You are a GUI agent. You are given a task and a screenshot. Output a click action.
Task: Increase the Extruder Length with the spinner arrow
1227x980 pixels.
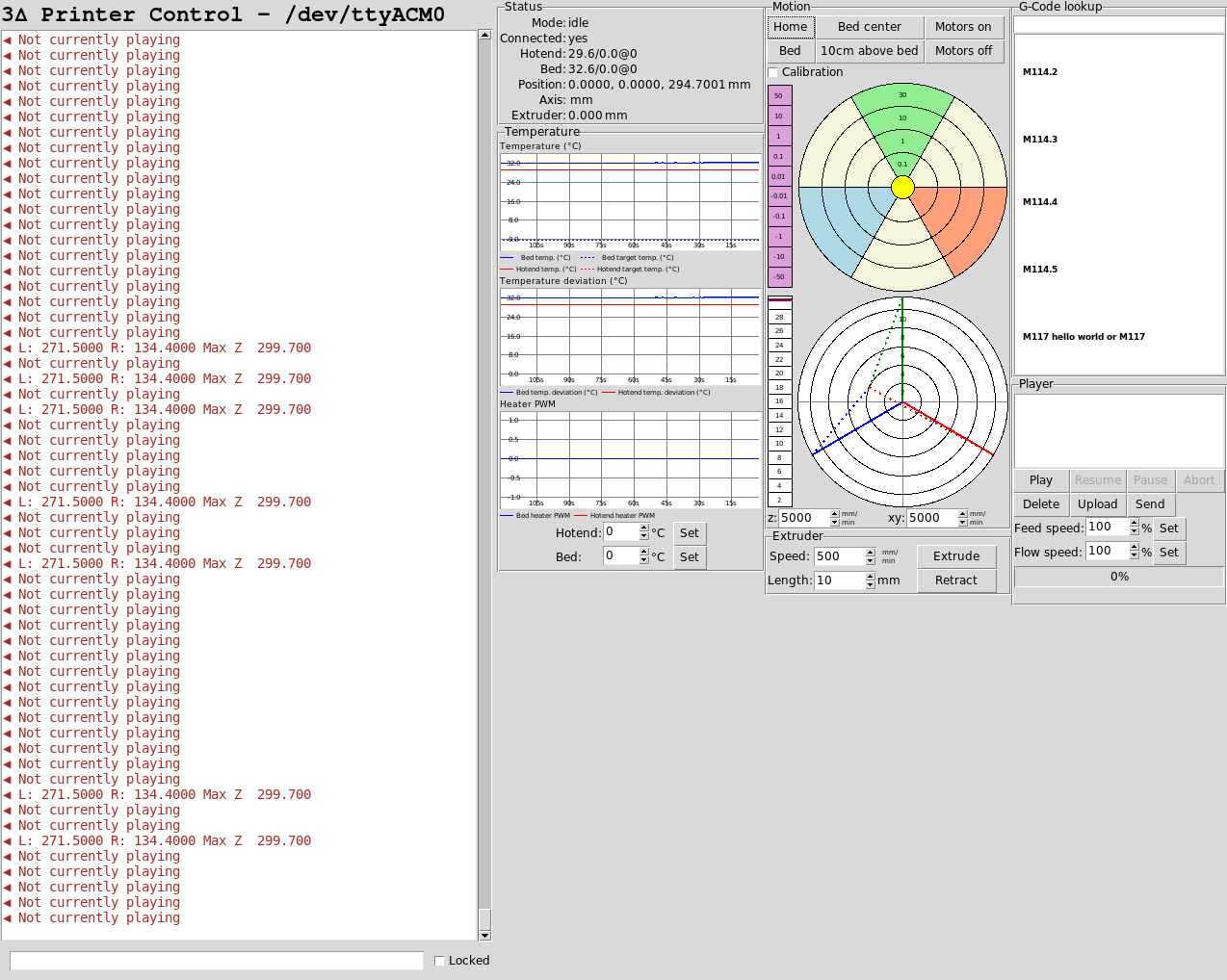click(x=871, y=577)
